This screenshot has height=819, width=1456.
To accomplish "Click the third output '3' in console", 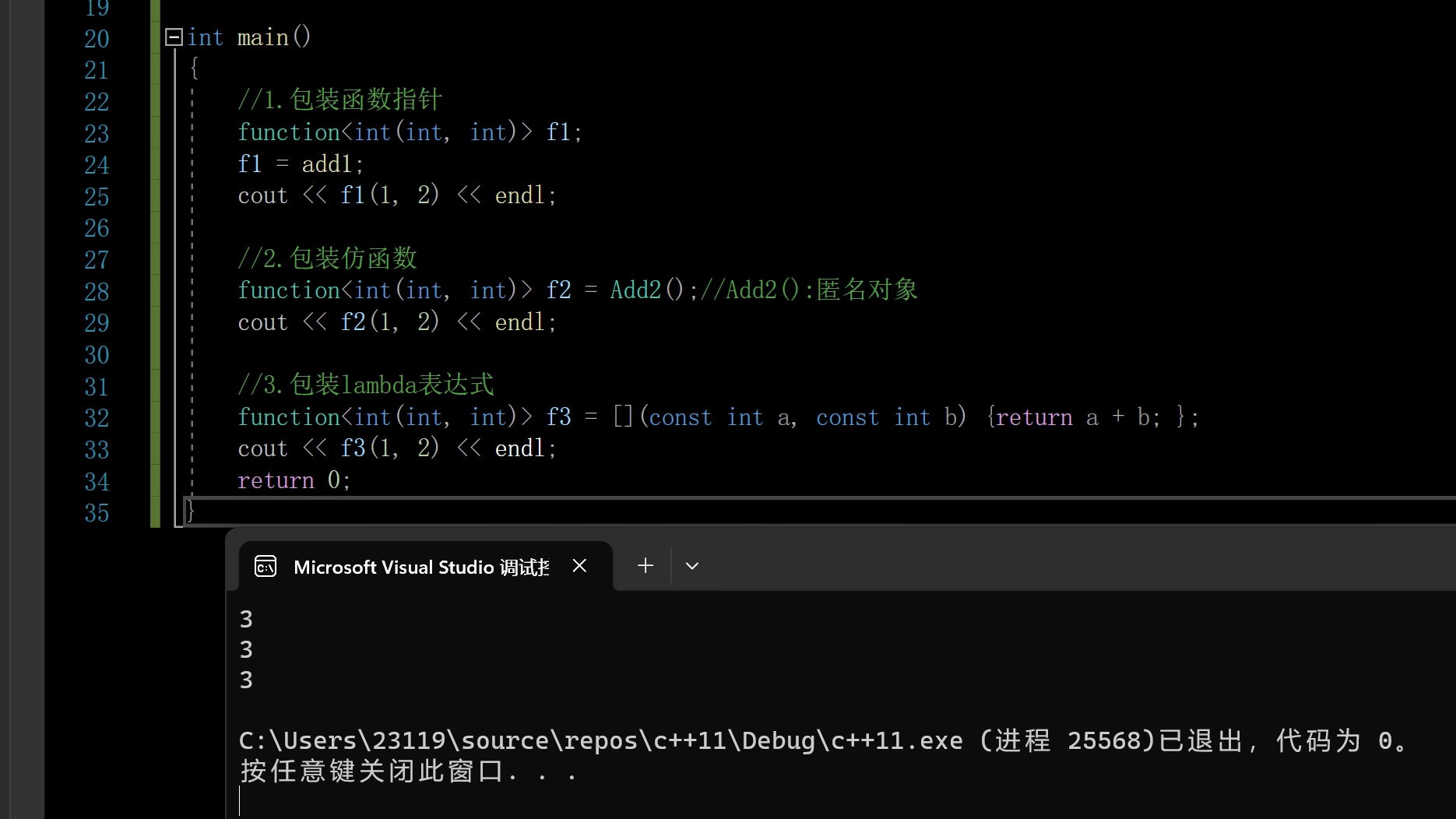I will click(x=246, y=680).
